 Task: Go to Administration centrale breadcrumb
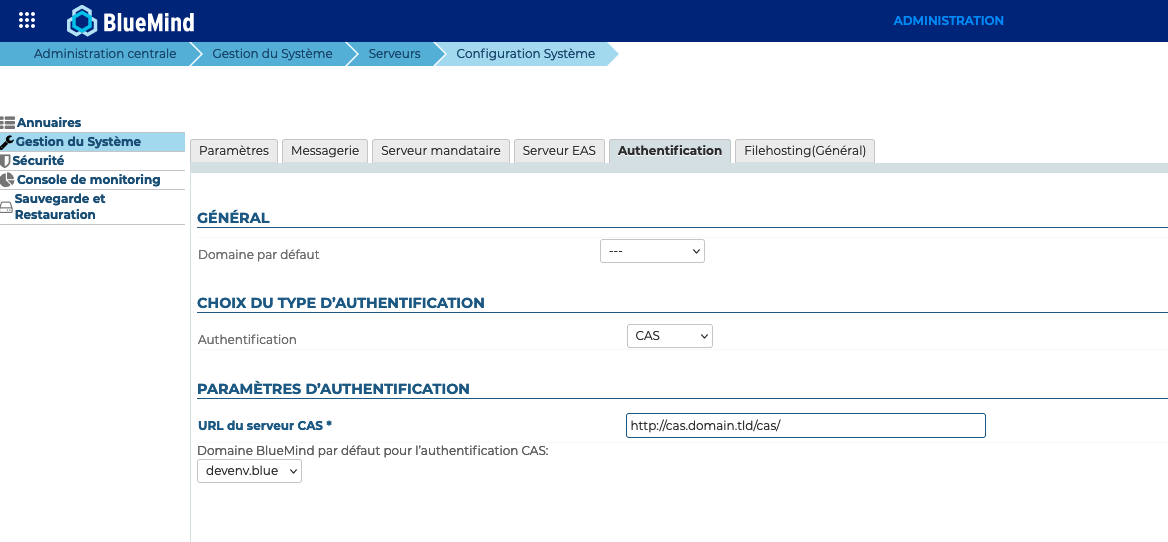click(105, 54)
